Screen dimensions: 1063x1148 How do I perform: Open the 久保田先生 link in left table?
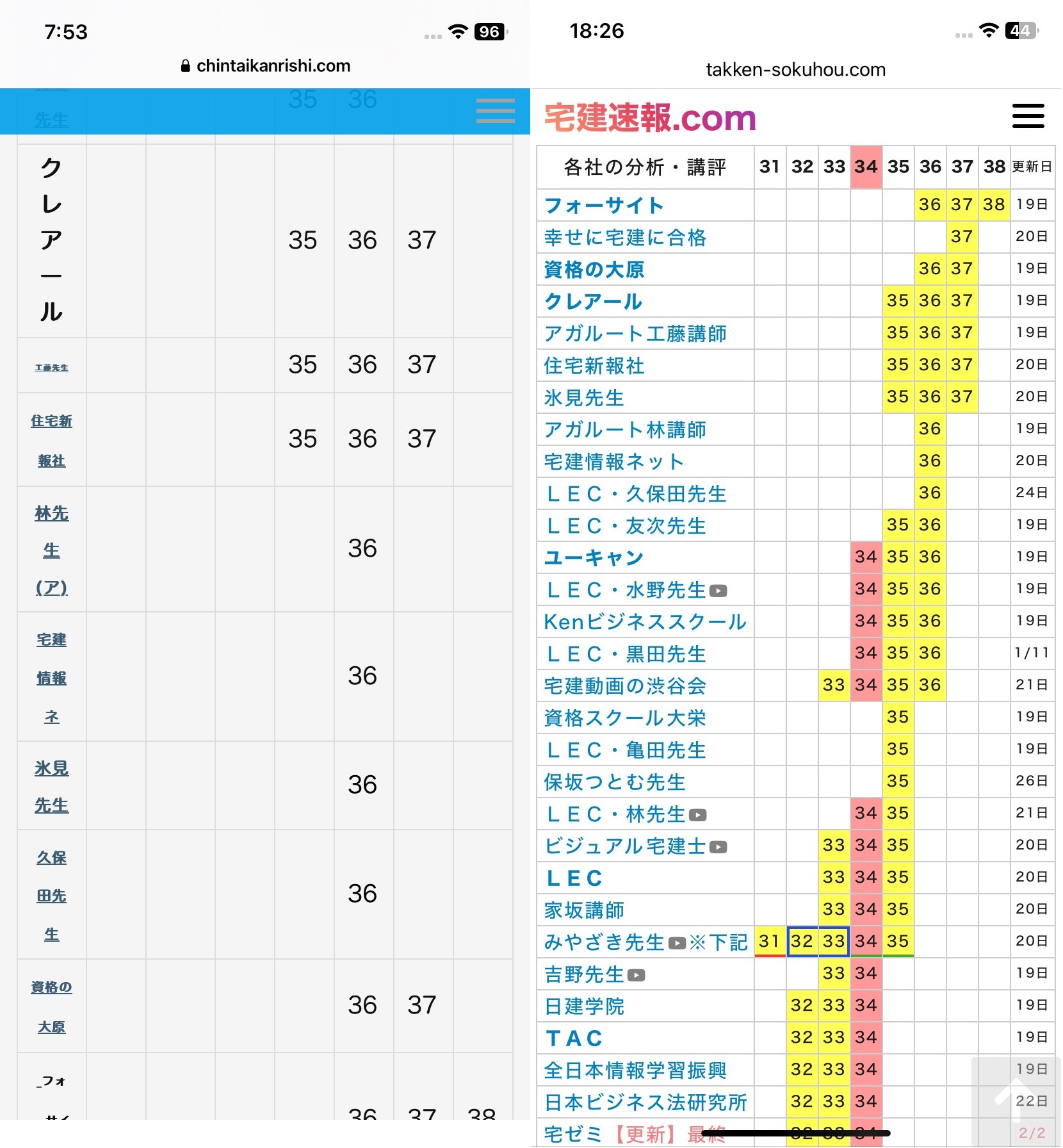point(51,896)
